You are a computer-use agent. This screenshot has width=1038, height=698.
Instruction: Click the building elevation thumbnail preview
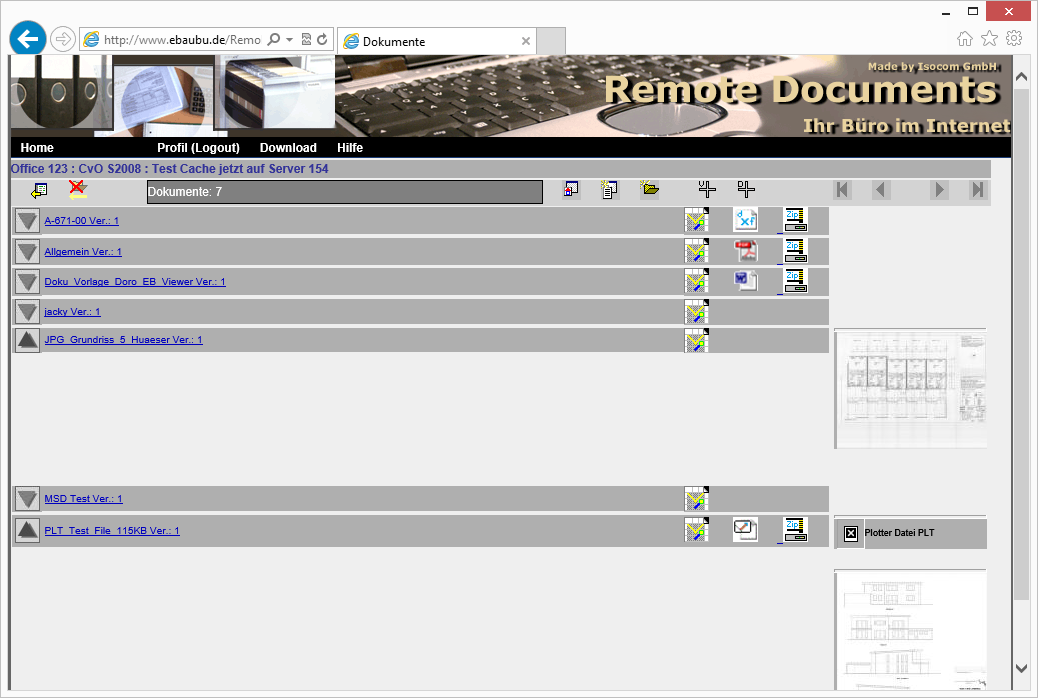[910, 630]
